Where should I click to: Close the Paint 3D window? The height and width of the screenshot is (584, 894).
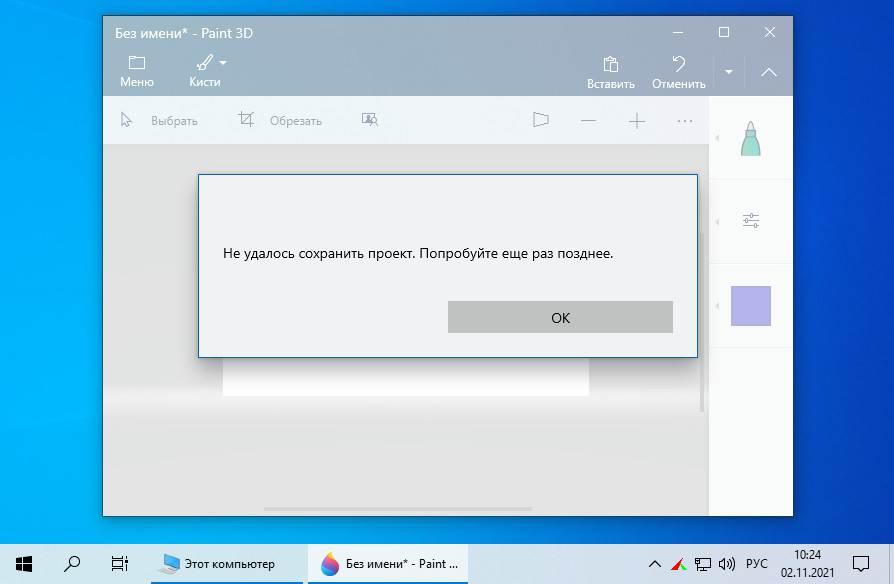tap(770, 32)
